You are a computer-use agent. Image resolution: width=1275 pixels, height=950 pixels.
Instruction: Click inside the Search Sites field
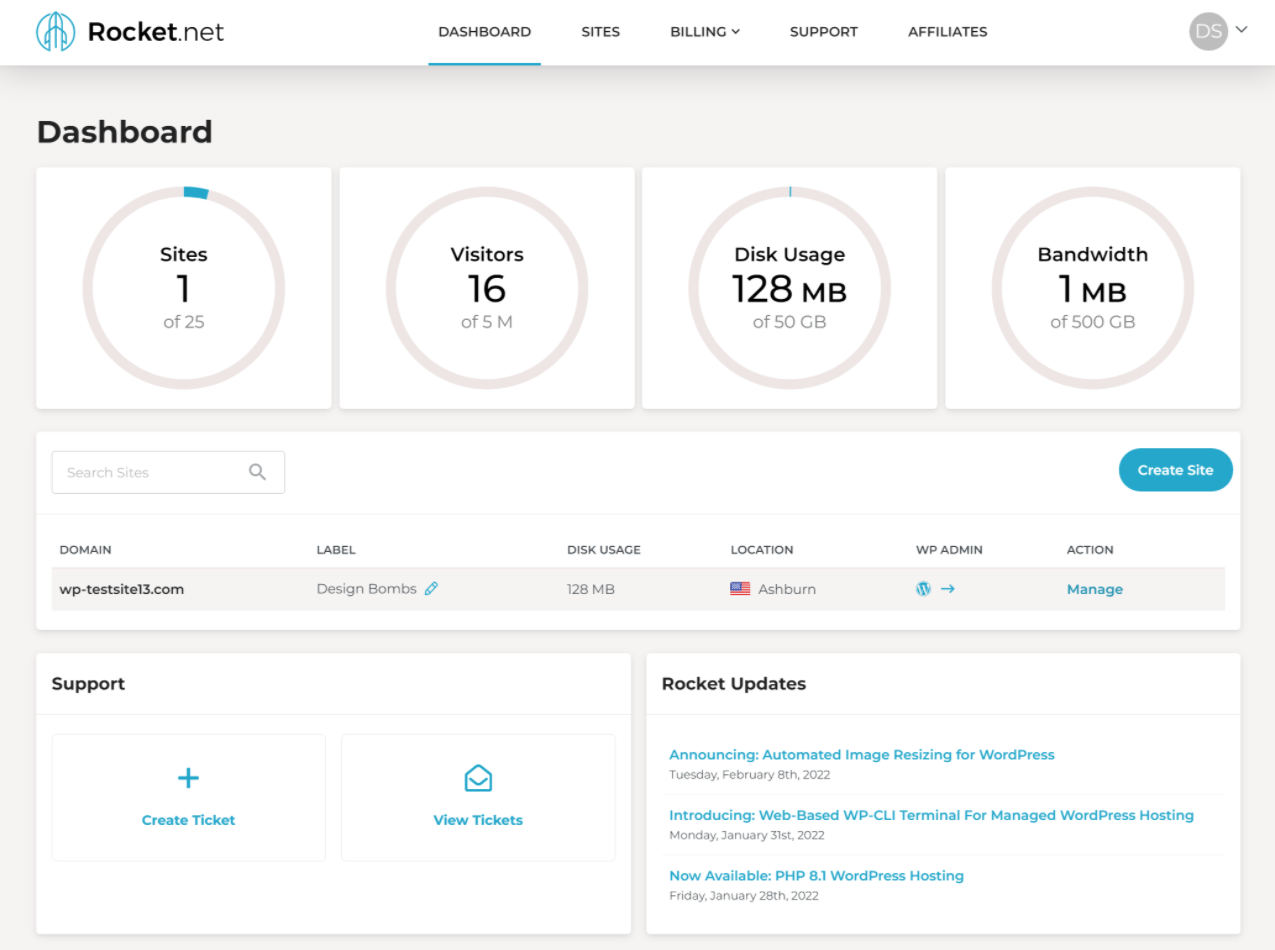(140, 471)
